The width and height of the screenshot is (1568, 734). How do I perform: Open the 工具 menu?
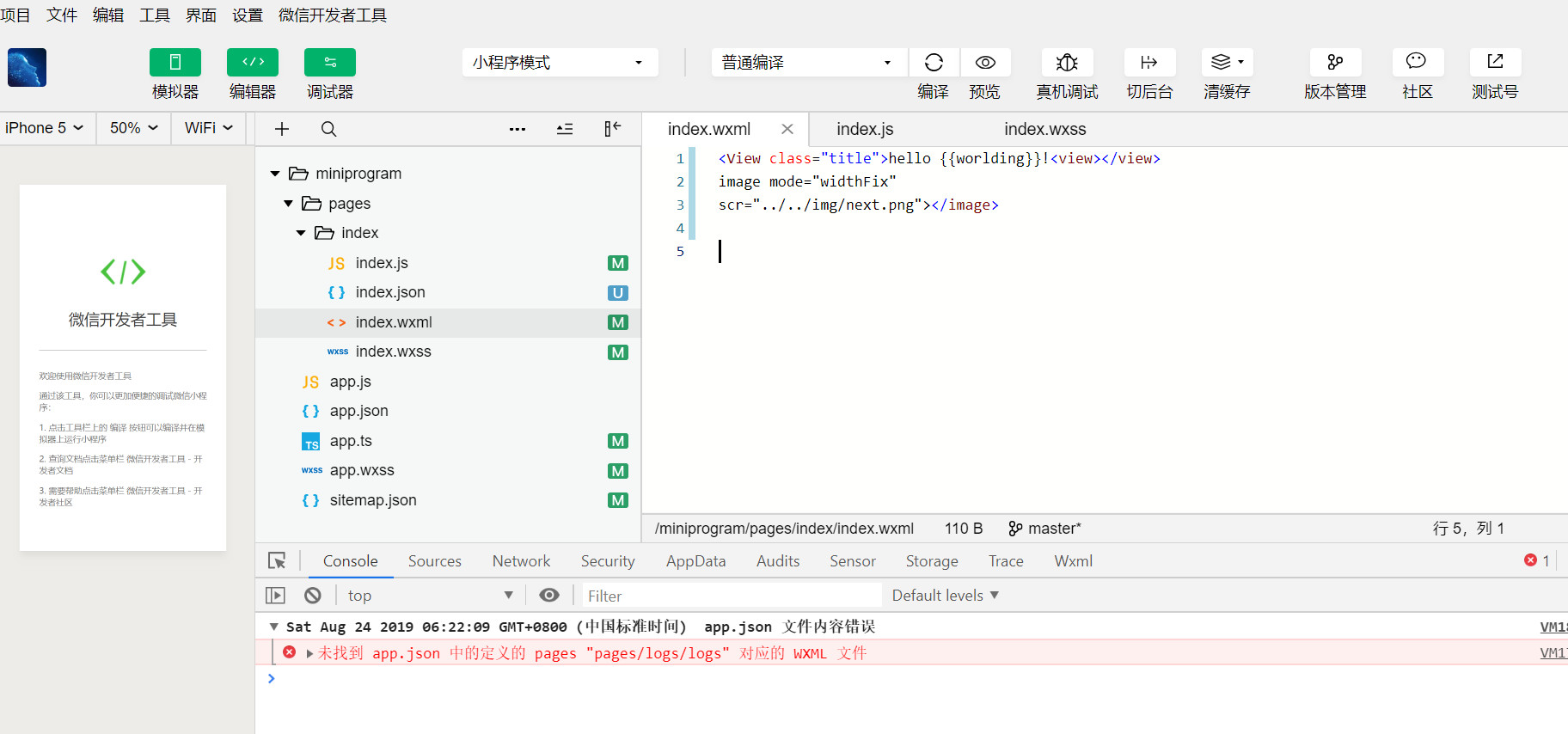pos(155,15)
